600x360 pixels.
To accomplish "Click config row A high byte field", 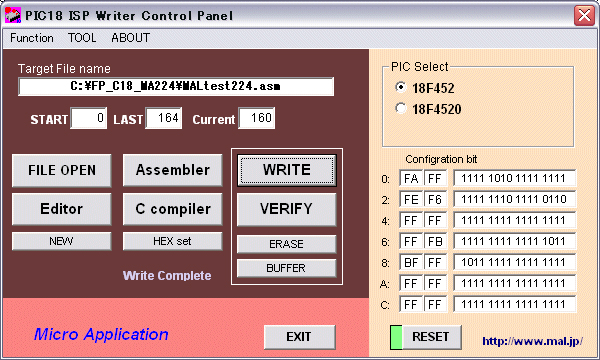I will pyautogui.click(x=411, y=283).
